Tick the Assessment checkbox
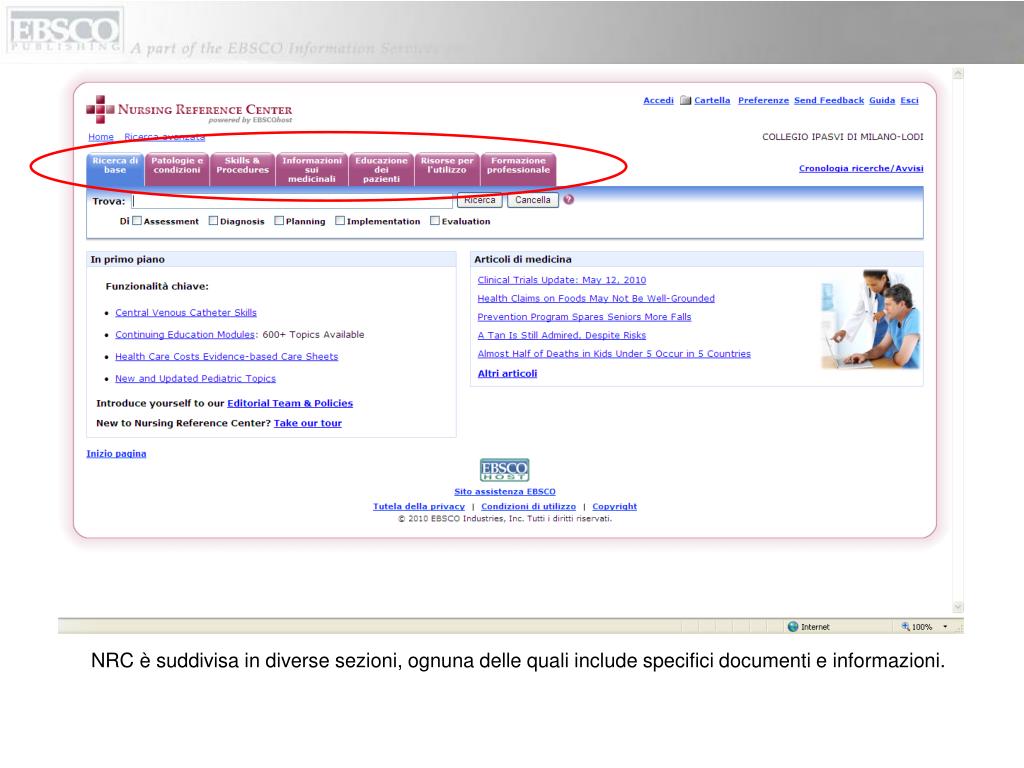Screen dimensions: 1024x768 tap(137, 221)
